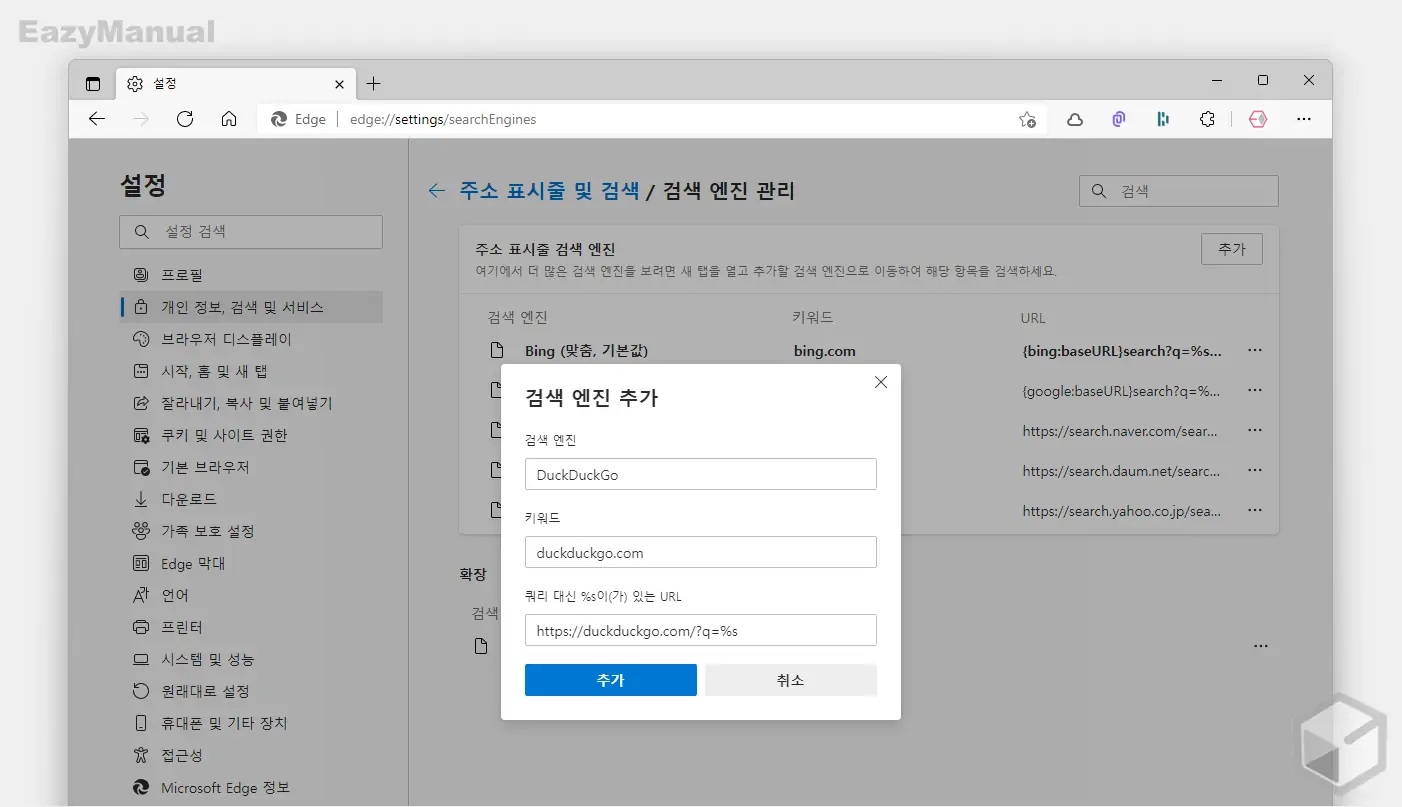Open Microsoft Edge 정보

click(x=251, y=787)
